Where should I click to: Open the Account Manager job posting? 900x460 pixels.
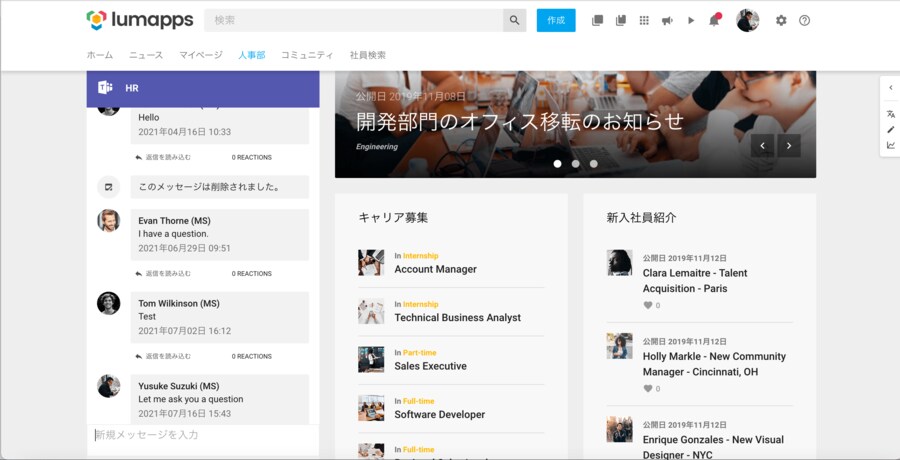(x=435, y=269)
